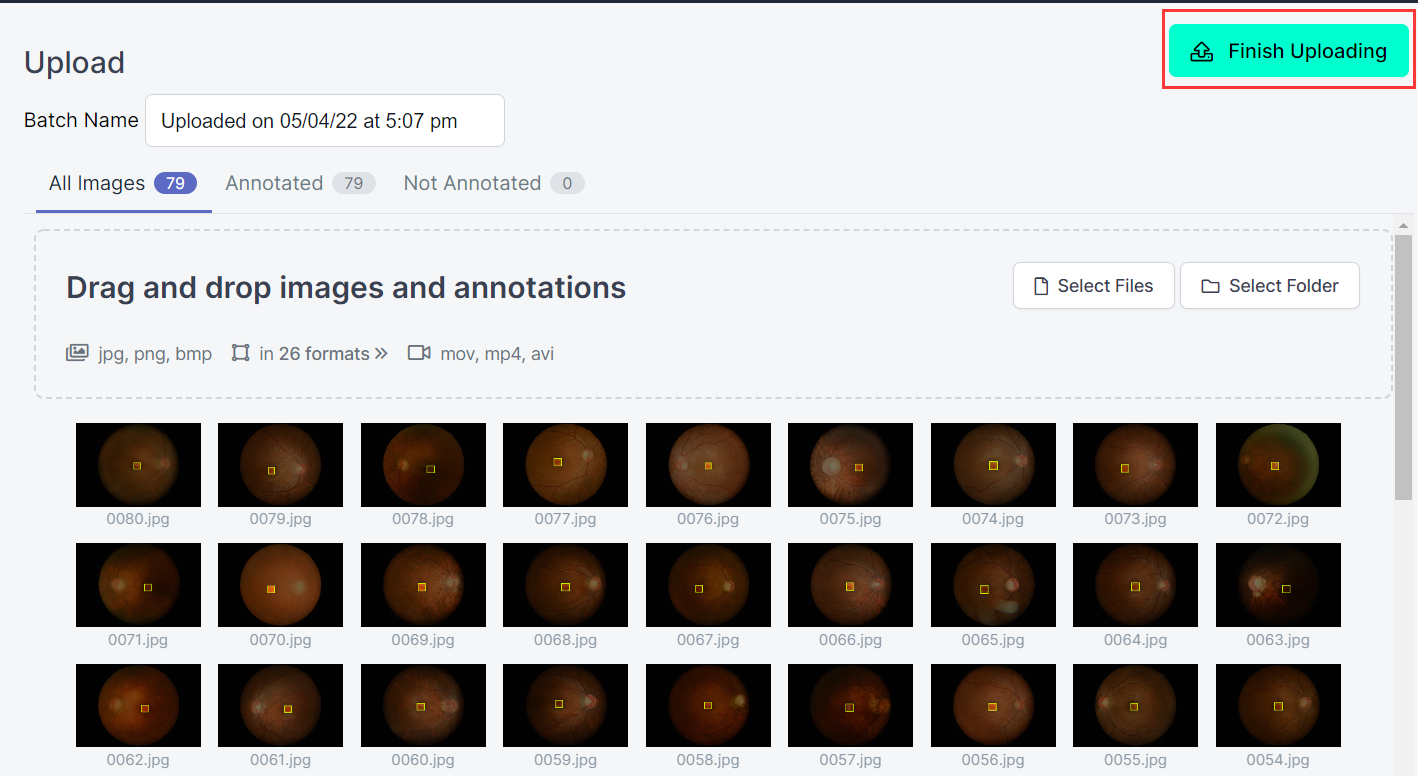Viewport: 1418px width, 776px height.
Task: Click the Batch Name label
Action: tap(81, 120)
